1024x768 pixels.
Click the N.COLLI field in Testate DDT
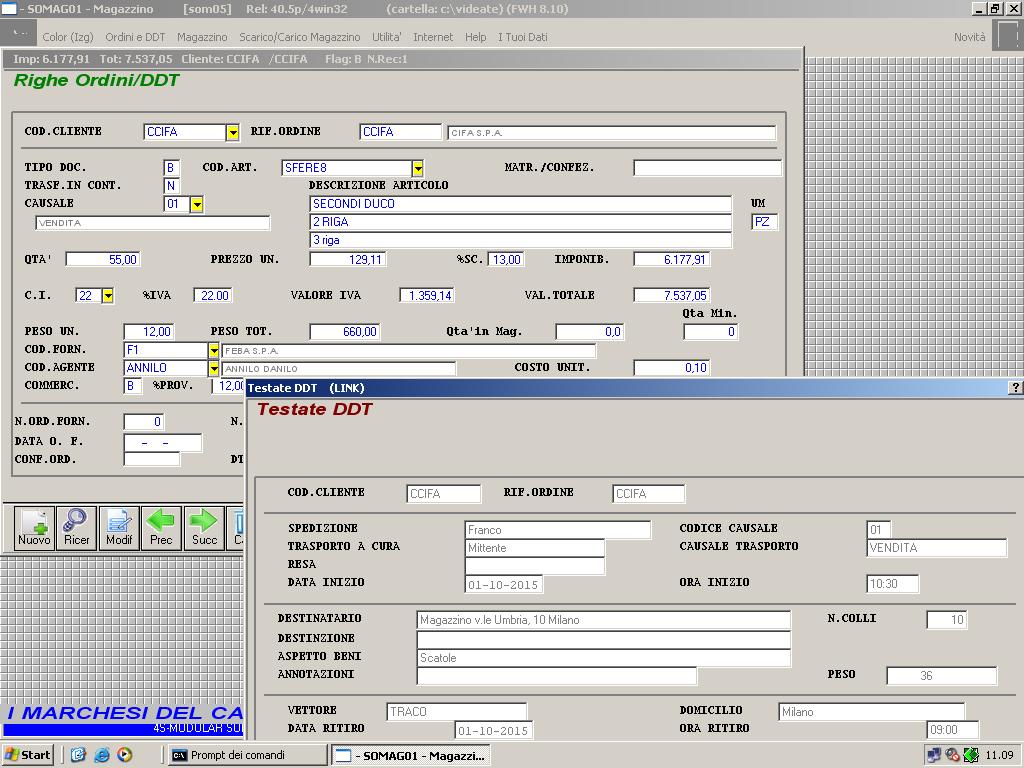(947, 620)
